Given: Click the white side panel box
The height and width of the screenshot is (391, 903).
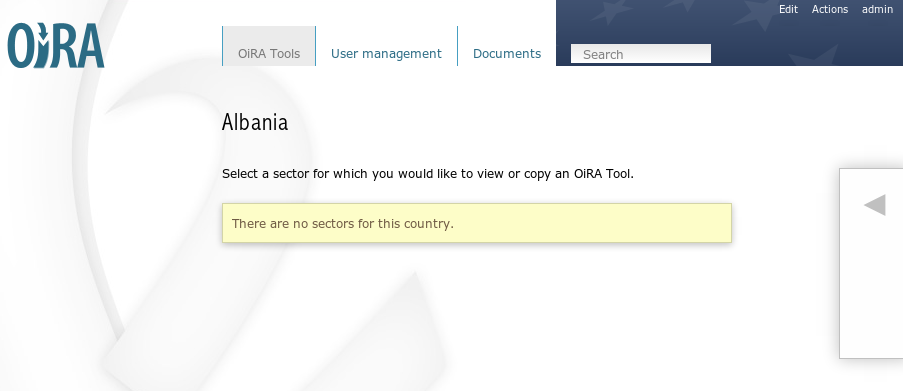Looking at the screenshot, I should tap(871, 263).
